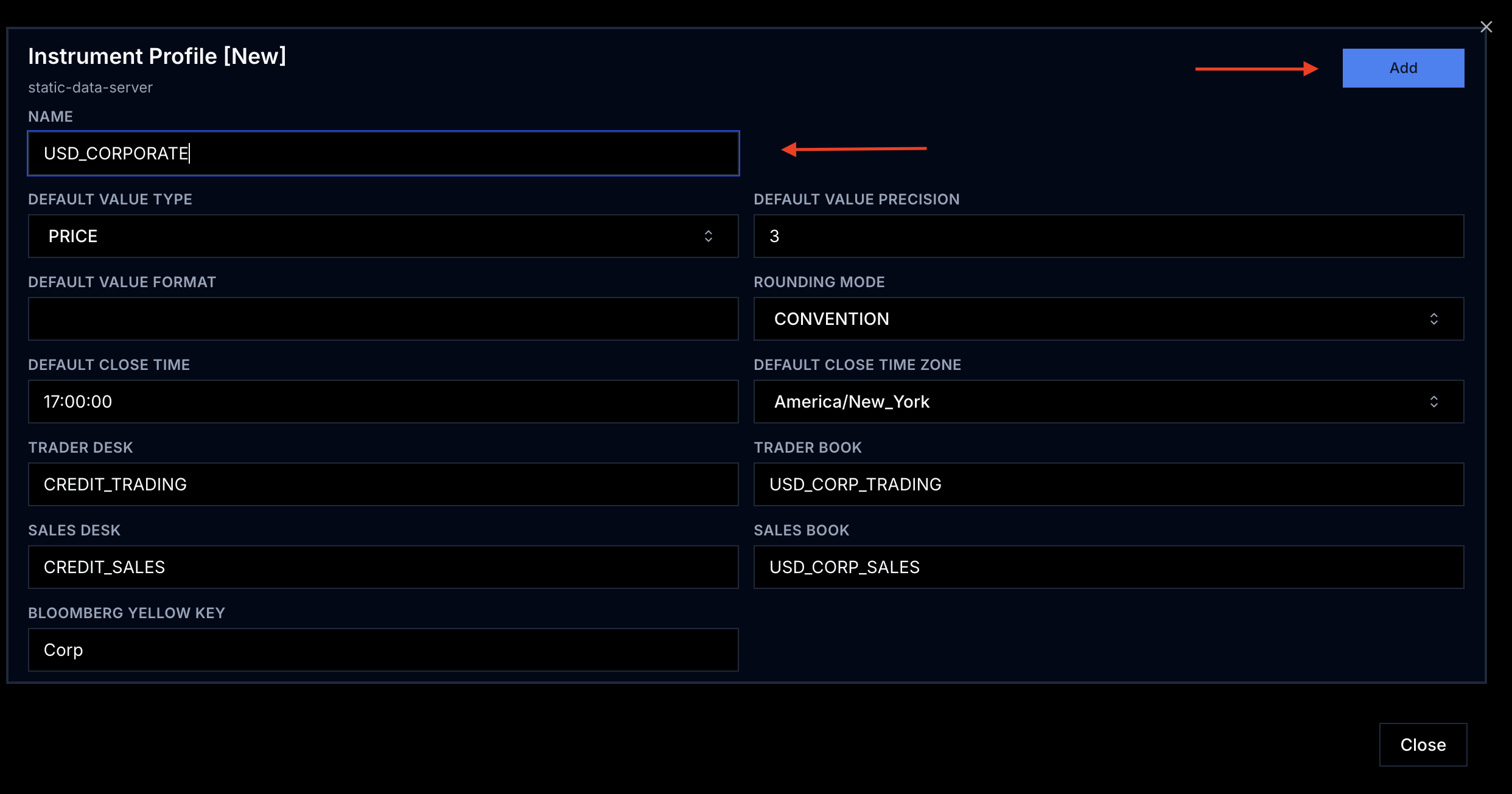The width and height of the screenshot is (1512, 794).
Task: Click the Sales Desk field
Action: 383,567
